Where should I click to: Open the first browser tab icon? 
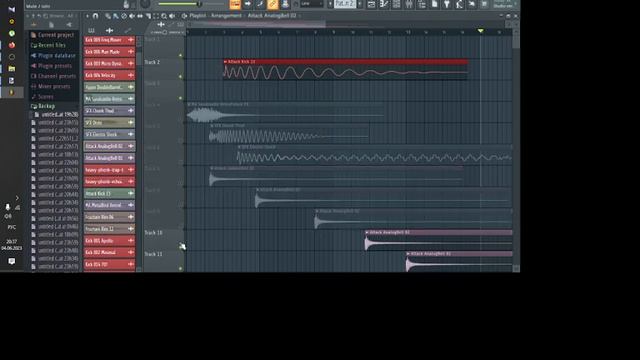[34, 25]
